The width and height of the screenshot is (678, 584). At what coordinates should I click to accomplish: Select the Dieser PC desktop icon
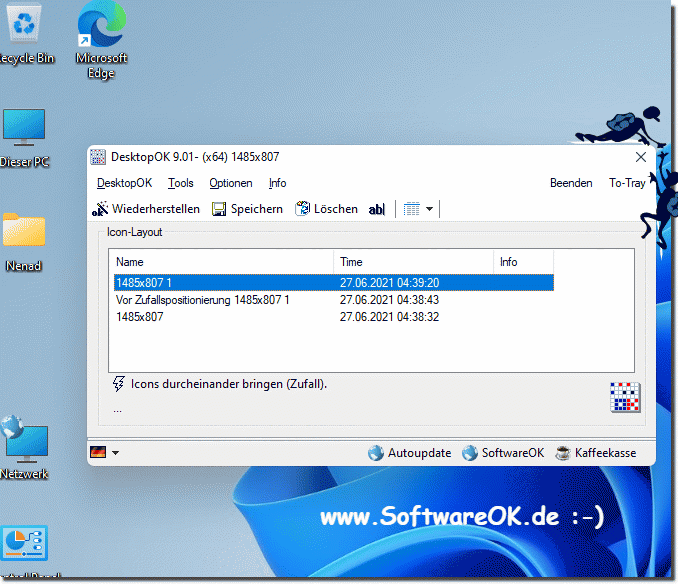24,127
